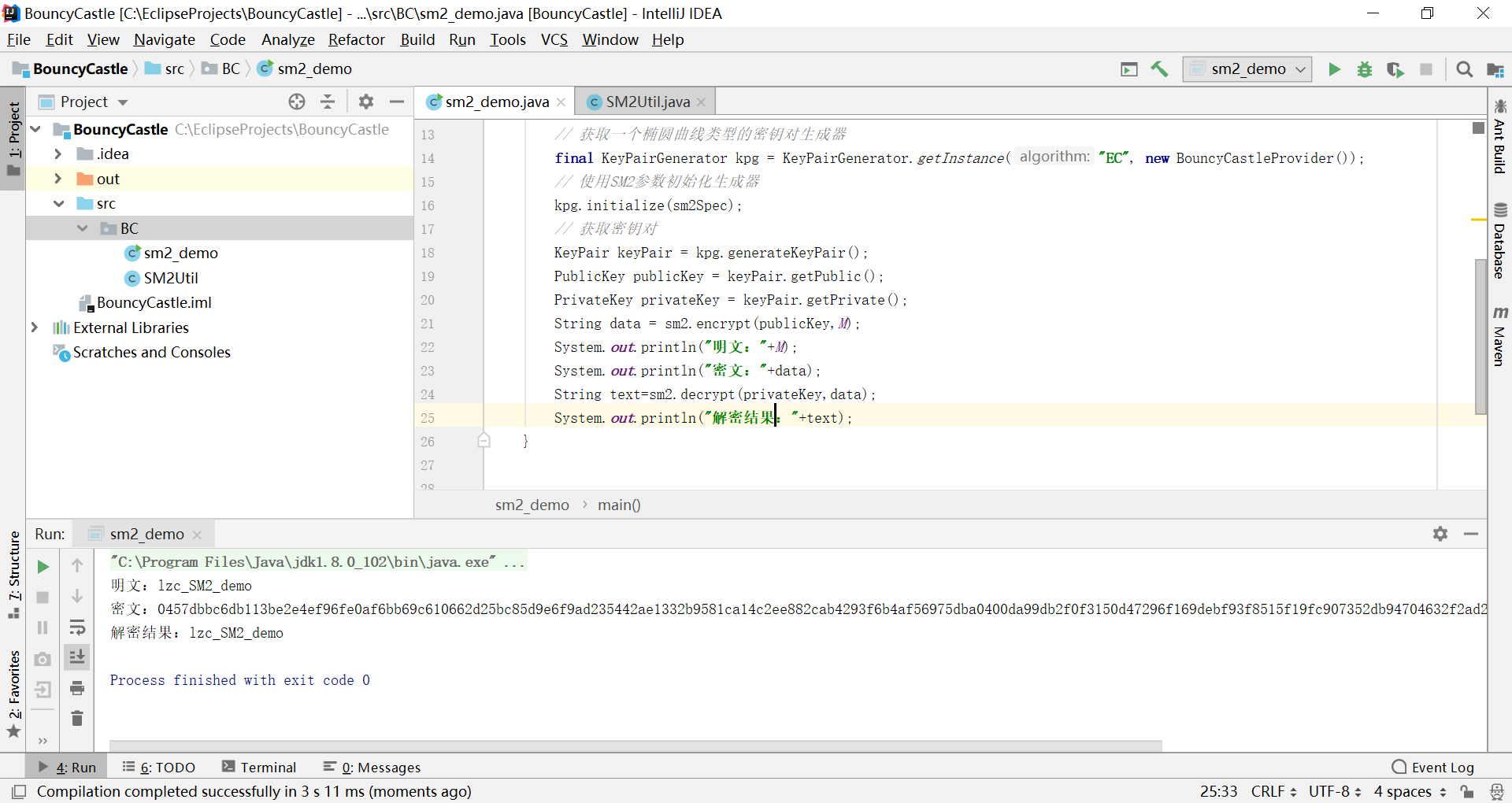Toggle the Ant Build side panel

1499,136
